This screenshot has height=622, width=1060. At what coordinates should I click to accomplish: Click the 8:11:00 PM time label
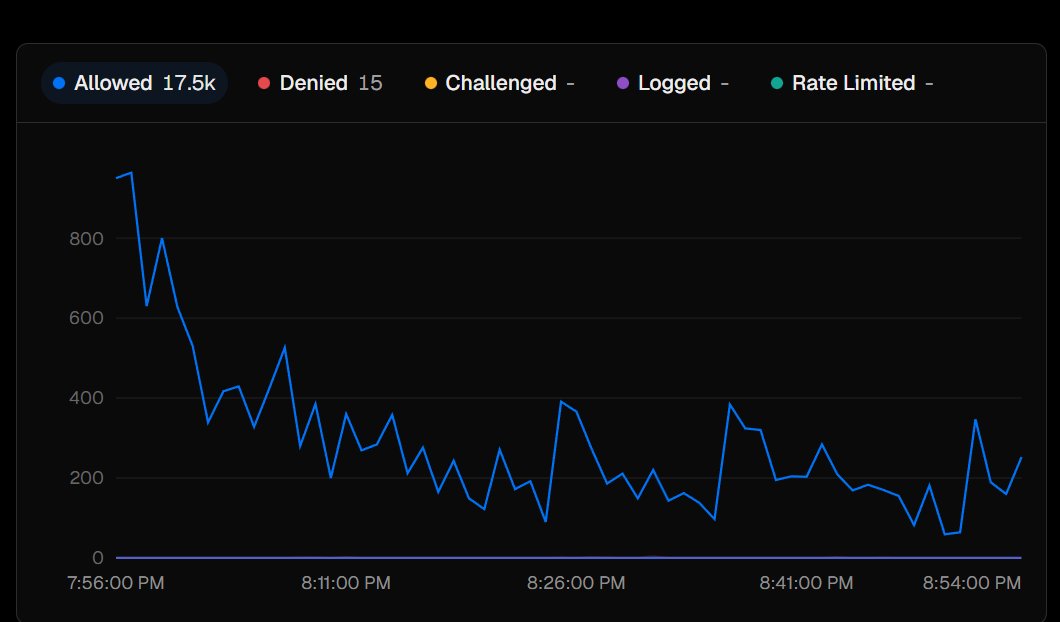(346, 583)
